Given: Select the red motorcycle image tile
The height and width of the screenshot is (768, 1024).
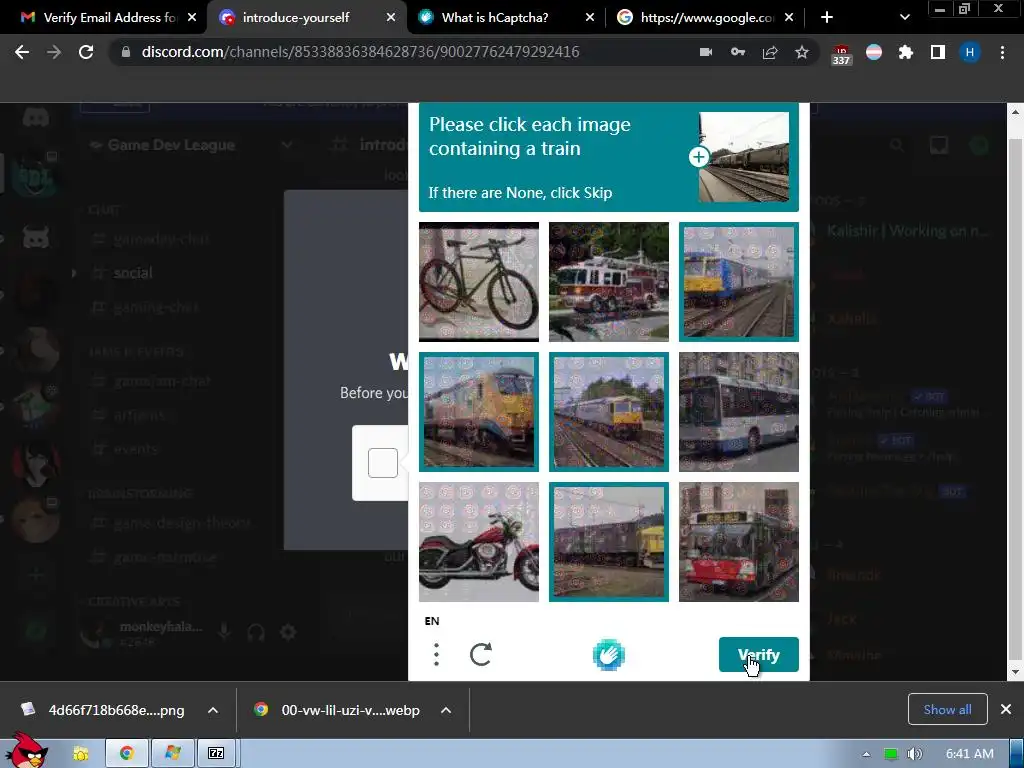Looking at the screenshot, I should (x=479, y=541).
